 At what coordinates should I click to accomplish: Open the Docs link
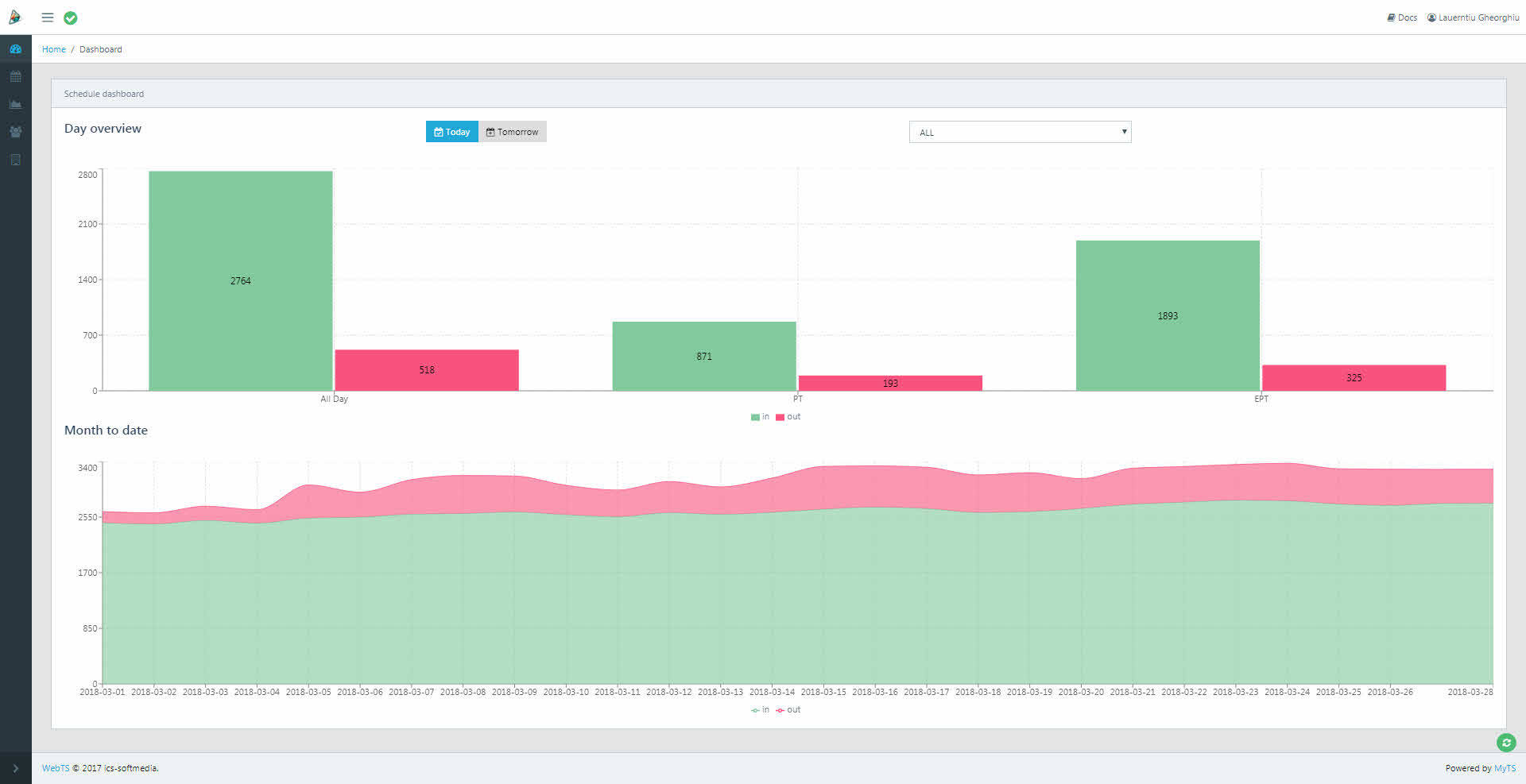[x=1402, y=17]
